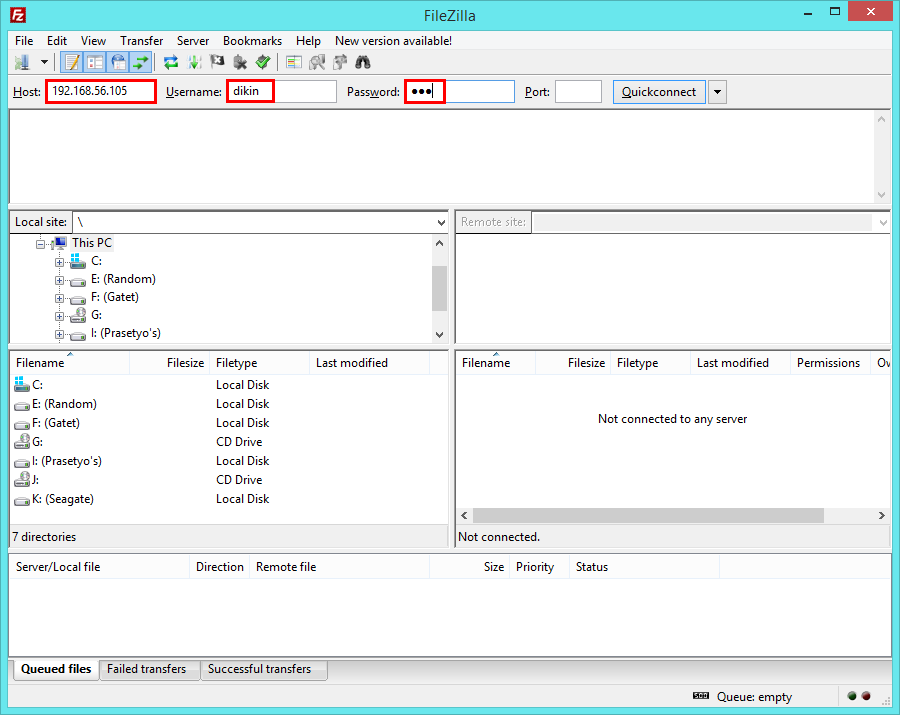
Task: Switch to Queued files tab
Action: pyautogui.click(x=56, y=669)
